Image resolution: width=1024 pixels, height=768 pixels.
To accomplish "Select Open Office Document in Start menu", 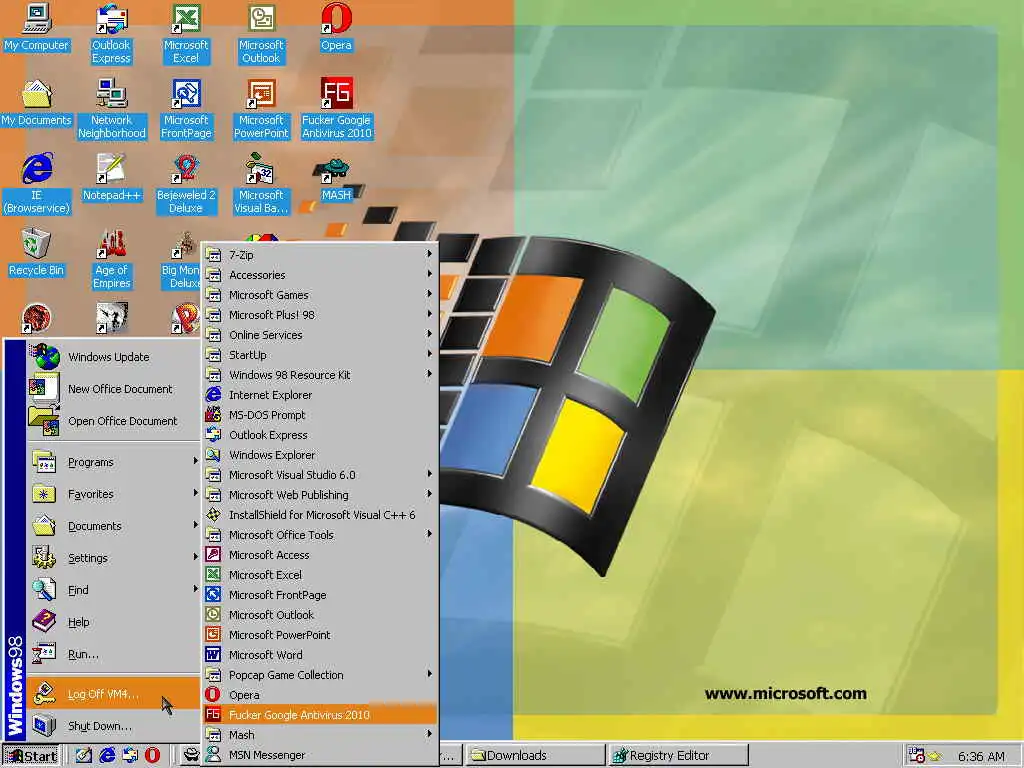I will (x=114, y=421).
